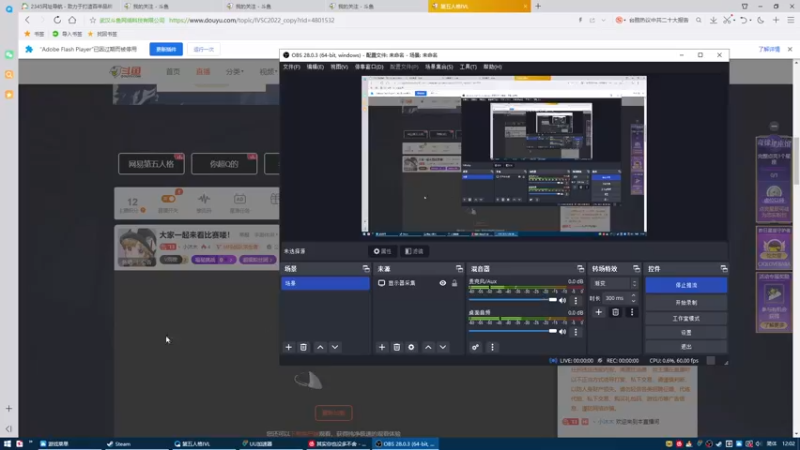Click the browser refresh icon
The width and height of the screenshot is (800, 450).
[57, 20]
